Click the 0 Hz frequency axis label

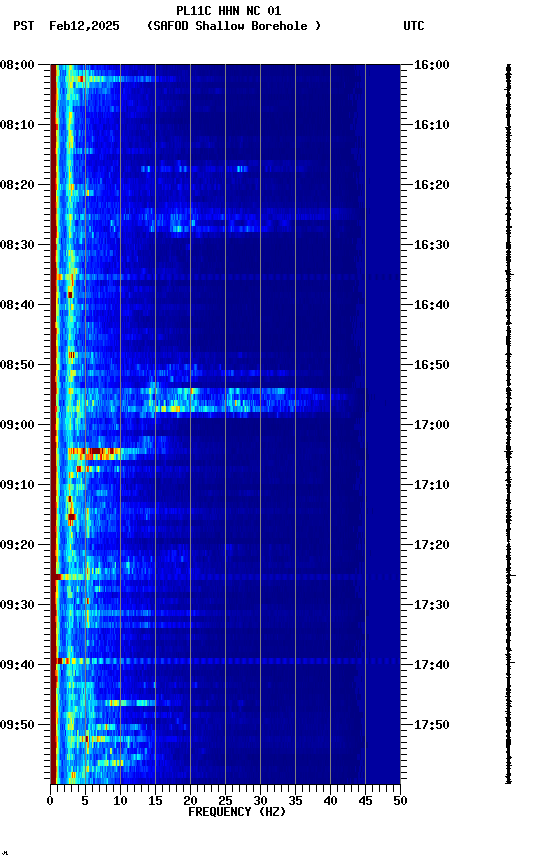pos(51,801)
